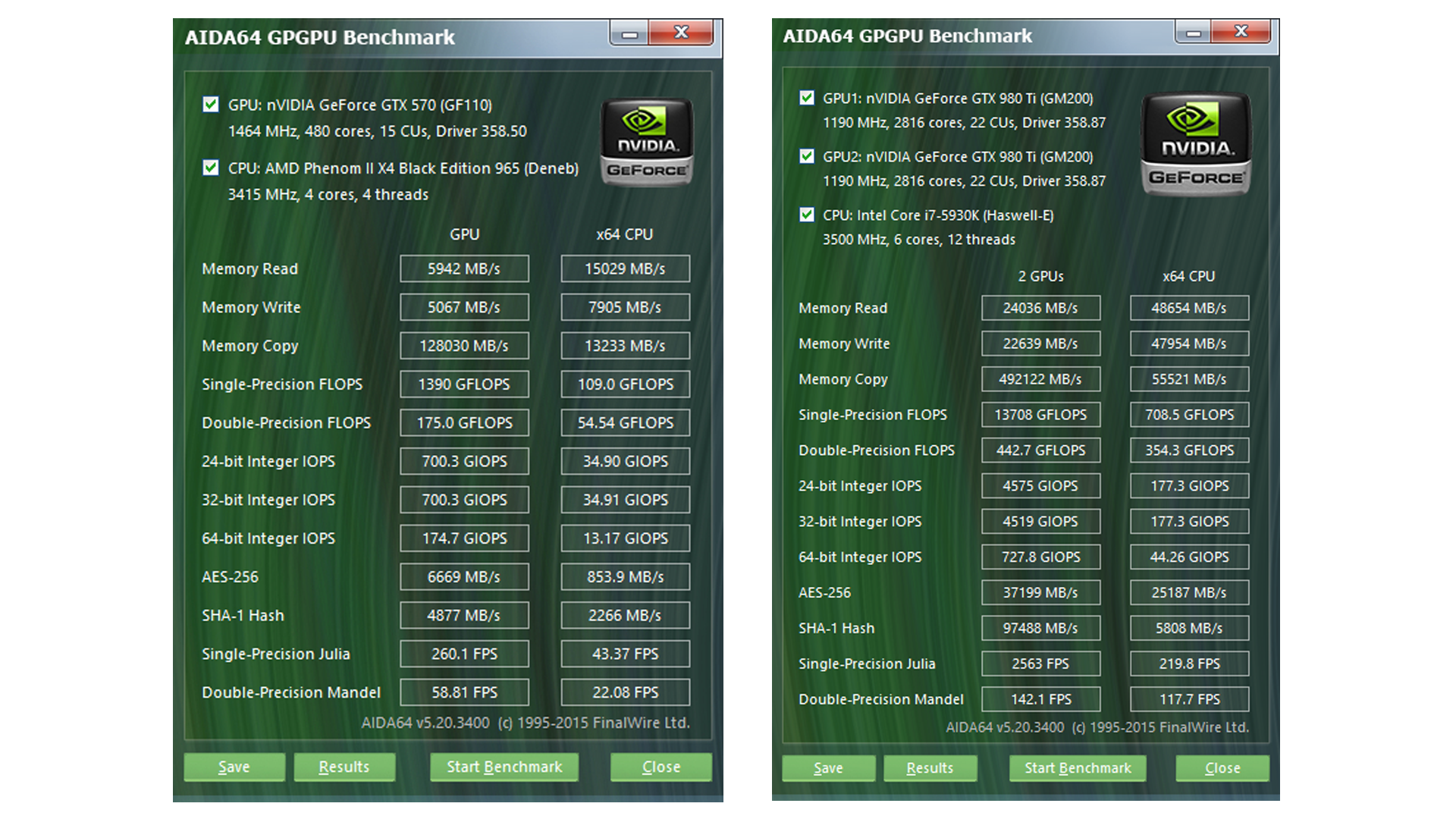Image resolution: width=1456 pixels, height=819 pixels.
Task: Open Results in the GTX 980 Ti window
Action: point(930,768)
